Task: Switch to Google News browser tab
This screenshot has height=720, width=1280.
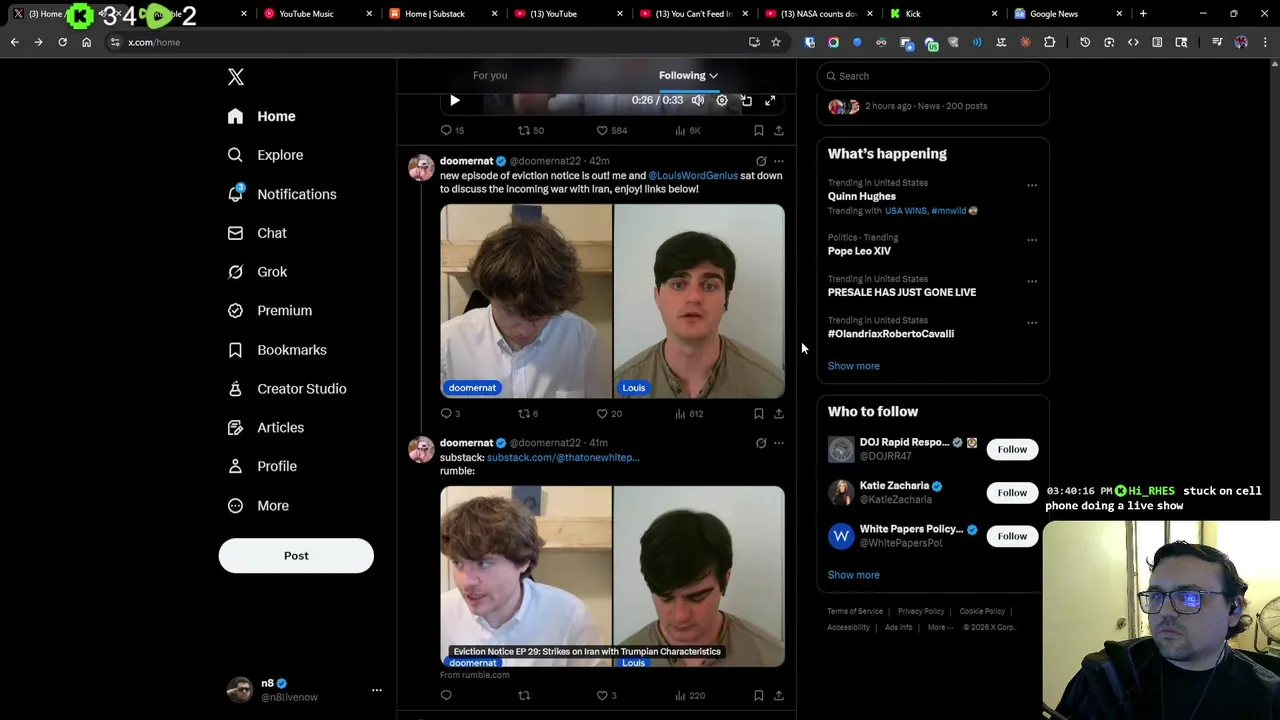Action: pyautogui.click(x=1068, y=14)
